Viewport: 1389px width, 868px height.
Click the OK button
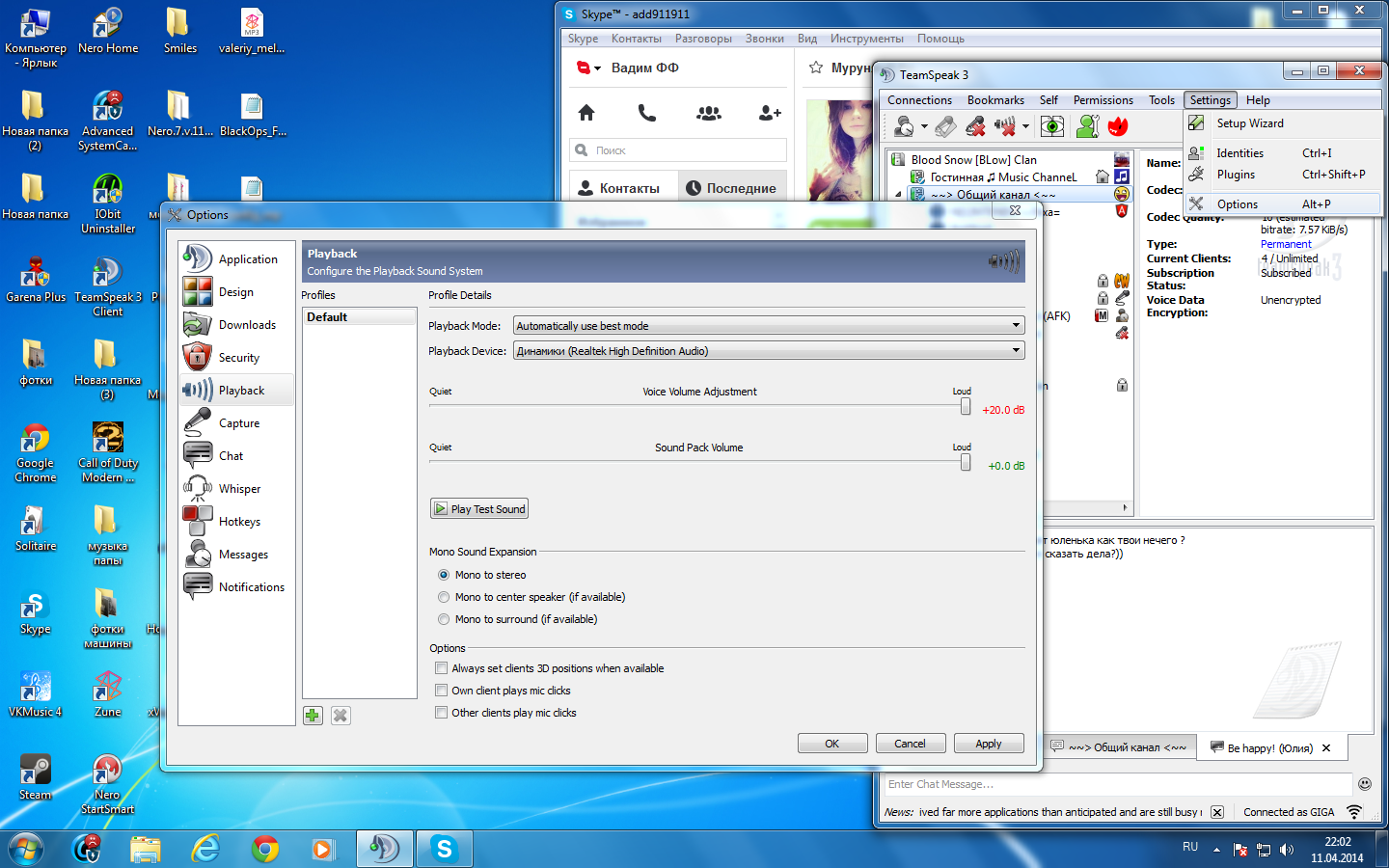pyautogui.click(x=831, y=744)
